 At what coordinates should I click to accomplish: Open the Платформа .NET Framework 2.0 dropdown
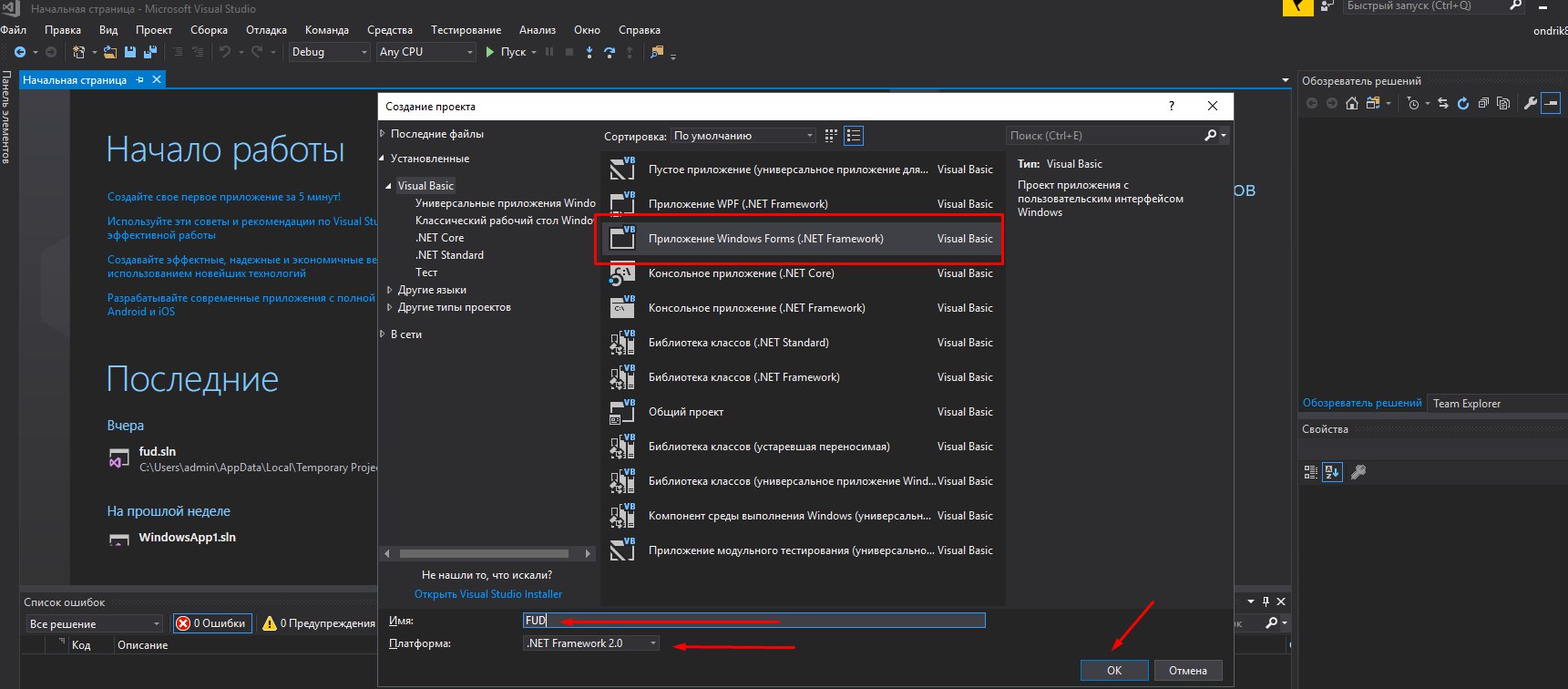591,643
